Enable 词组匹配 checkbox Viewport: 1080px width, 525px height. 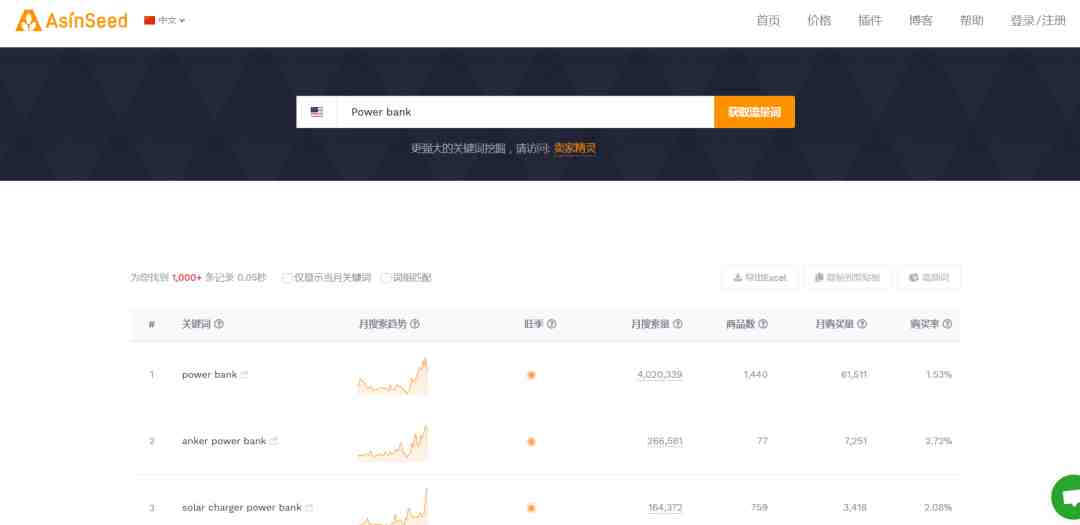click(385, 278)
